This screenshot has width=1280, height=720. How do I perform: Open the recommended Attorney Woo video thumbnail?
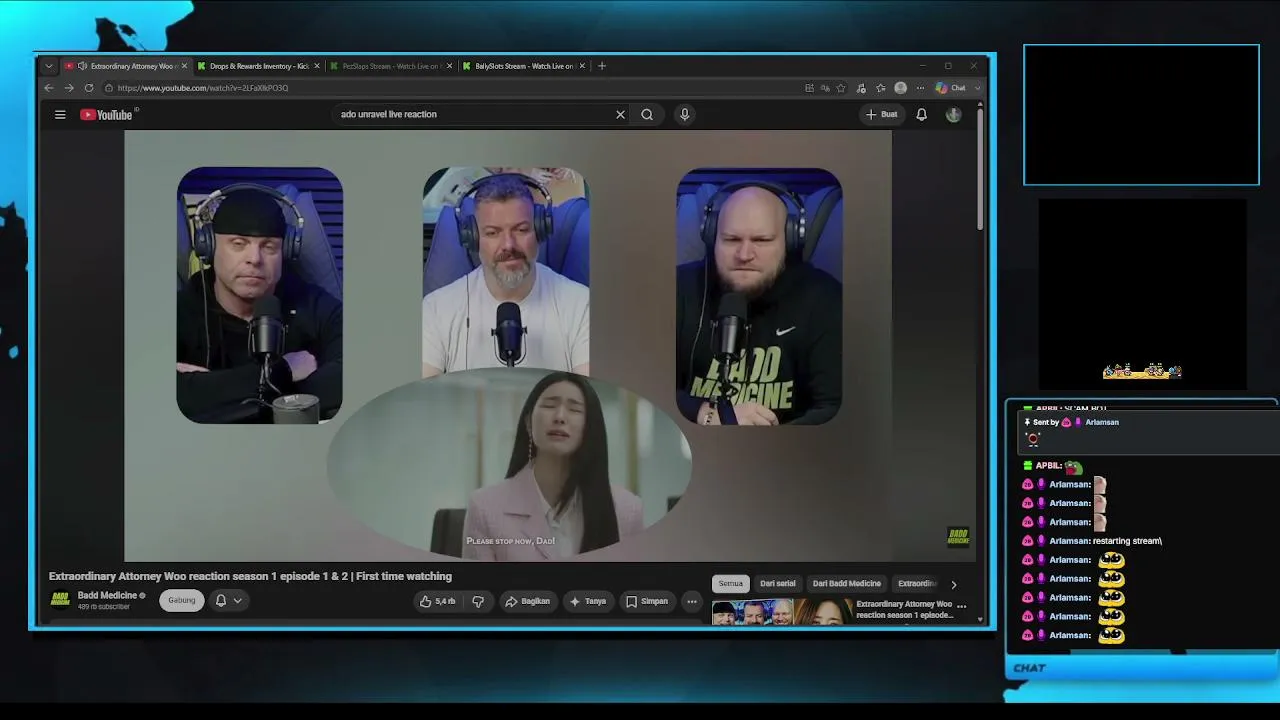pyautogui.click(x=781, y=611)
